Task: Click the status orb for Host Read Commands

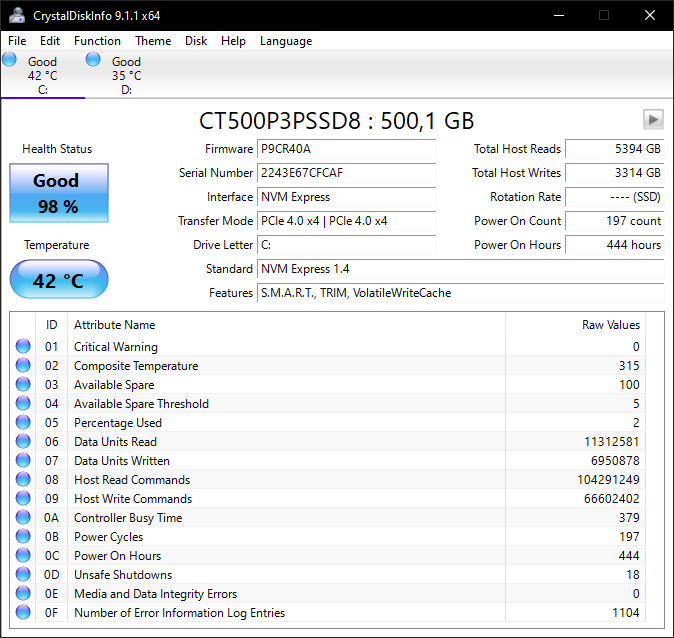Action: 23,479
